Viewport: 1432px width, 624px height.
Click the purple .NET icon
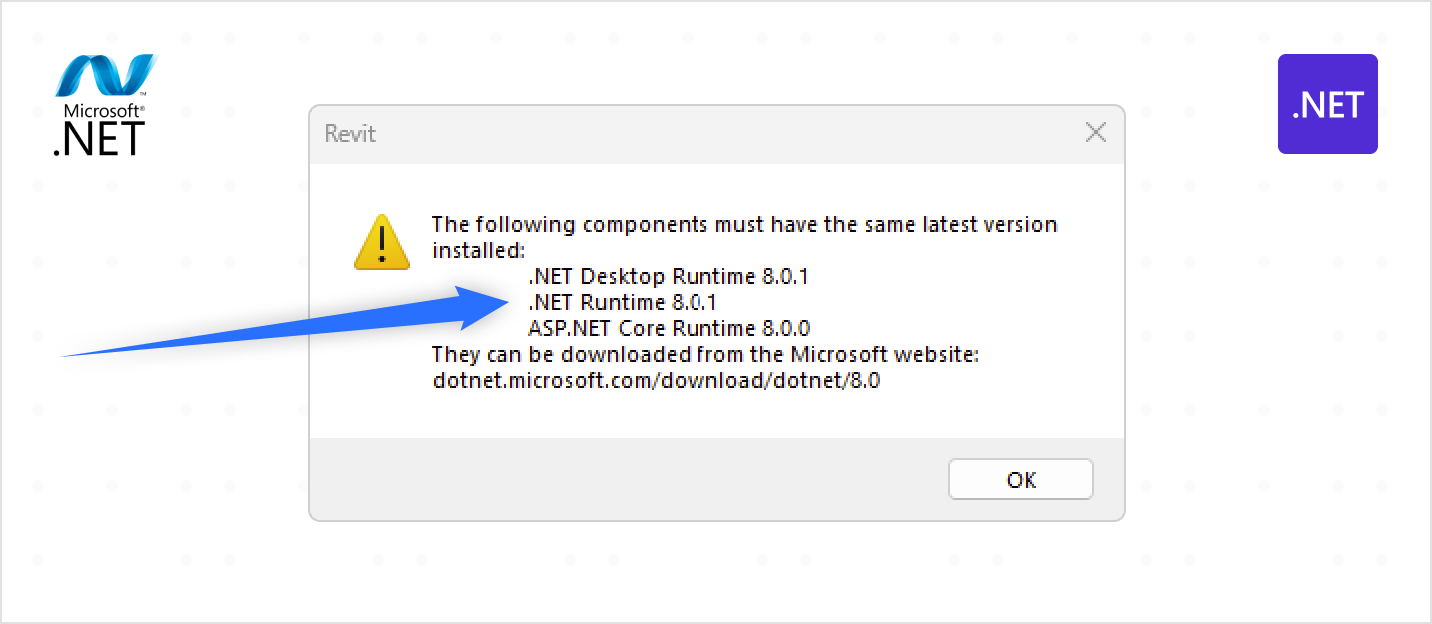pyautogui.click(x=1327, y=104)
